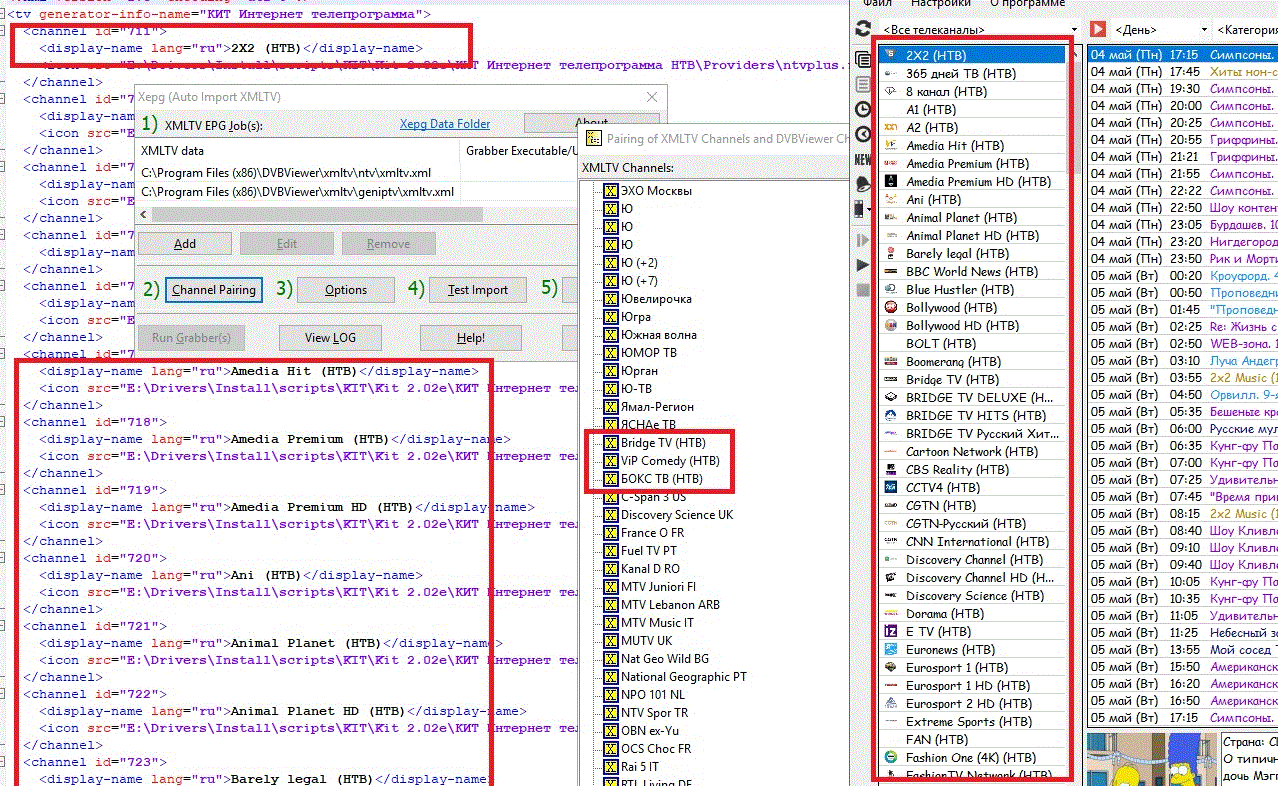
Task: Click the E TV (НТВ) purple logo icon
Action: [891, 632]
